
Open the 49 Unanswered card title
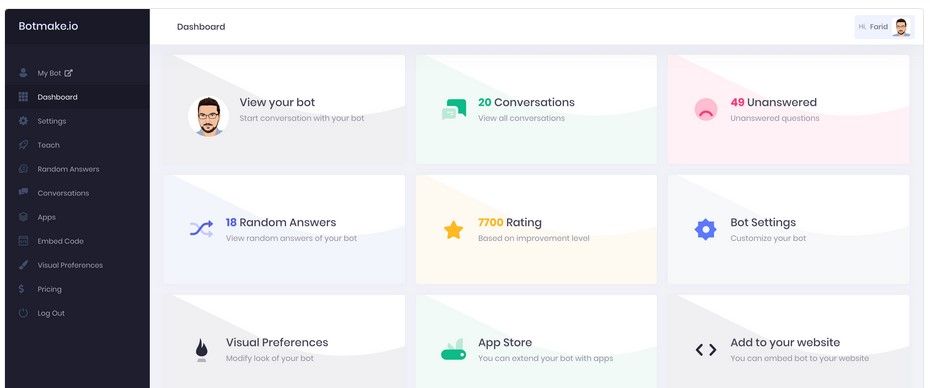pos(773,102)
